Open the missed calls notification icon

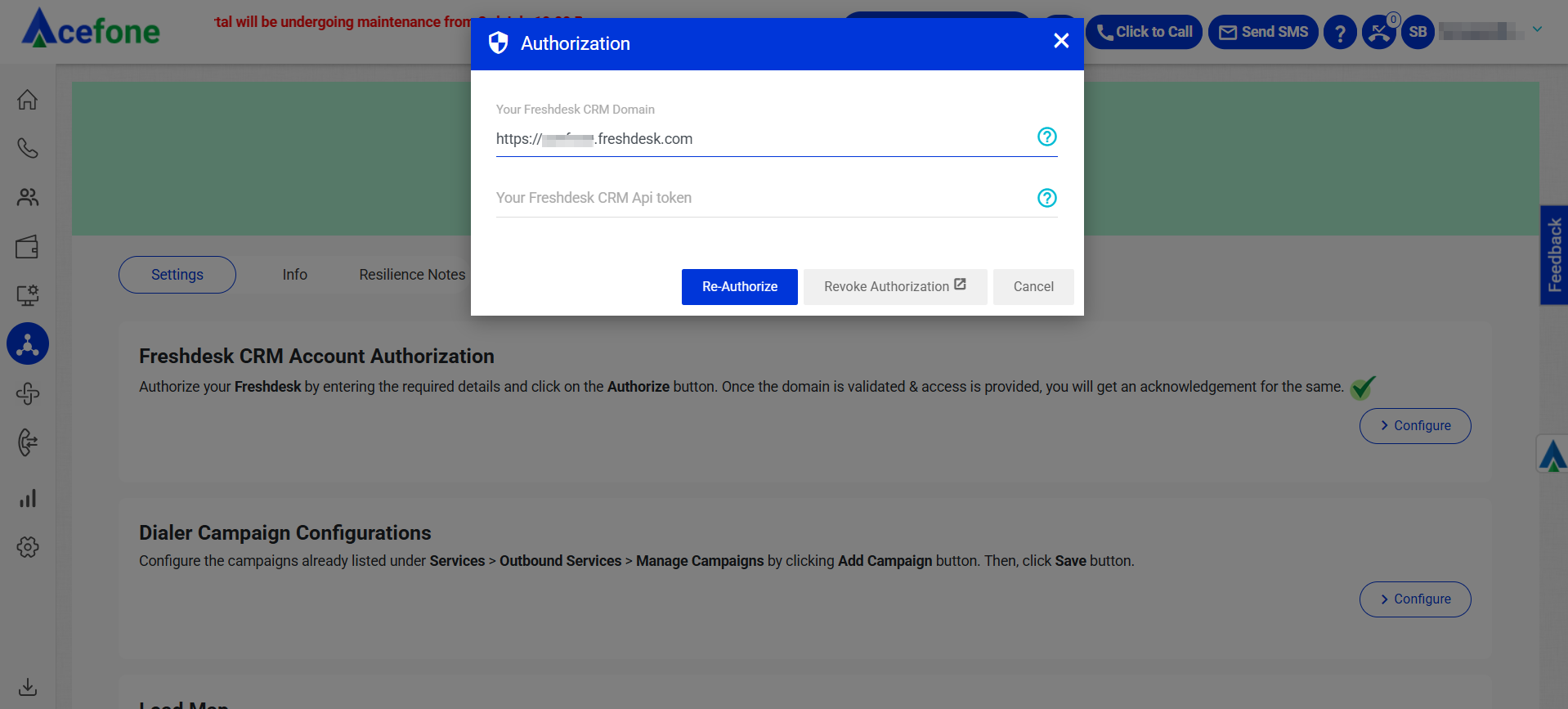(x=1380, y=33)
